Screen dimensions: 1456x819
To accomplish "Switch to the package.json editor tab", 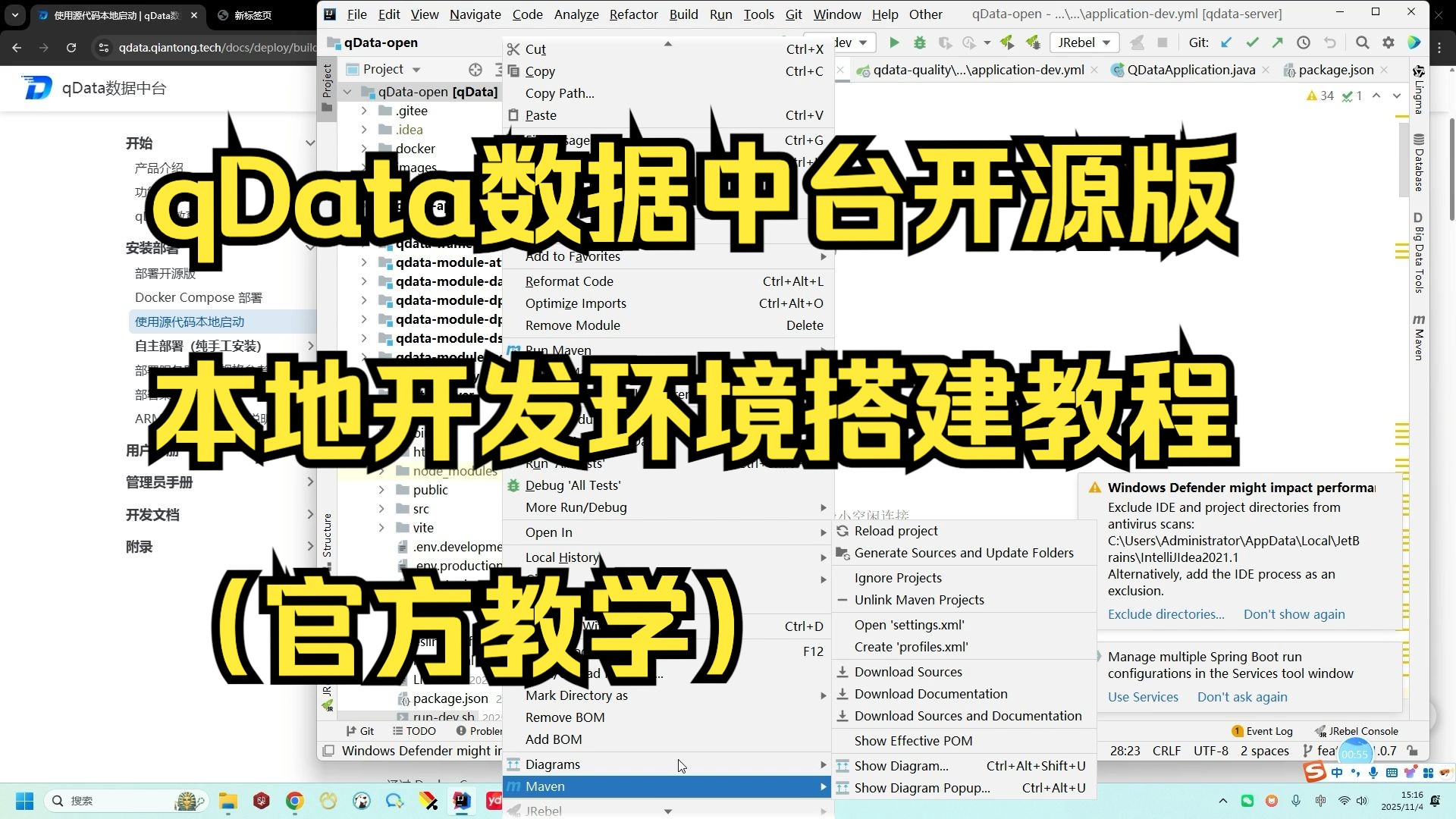I will (1335, 70).
